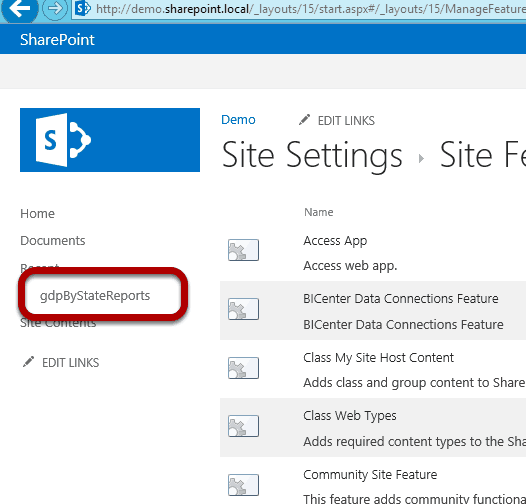The width and height of the screenshot is (526, 504).
Task: Open the SharePoint suite bar link
Action: pos(57,40)
